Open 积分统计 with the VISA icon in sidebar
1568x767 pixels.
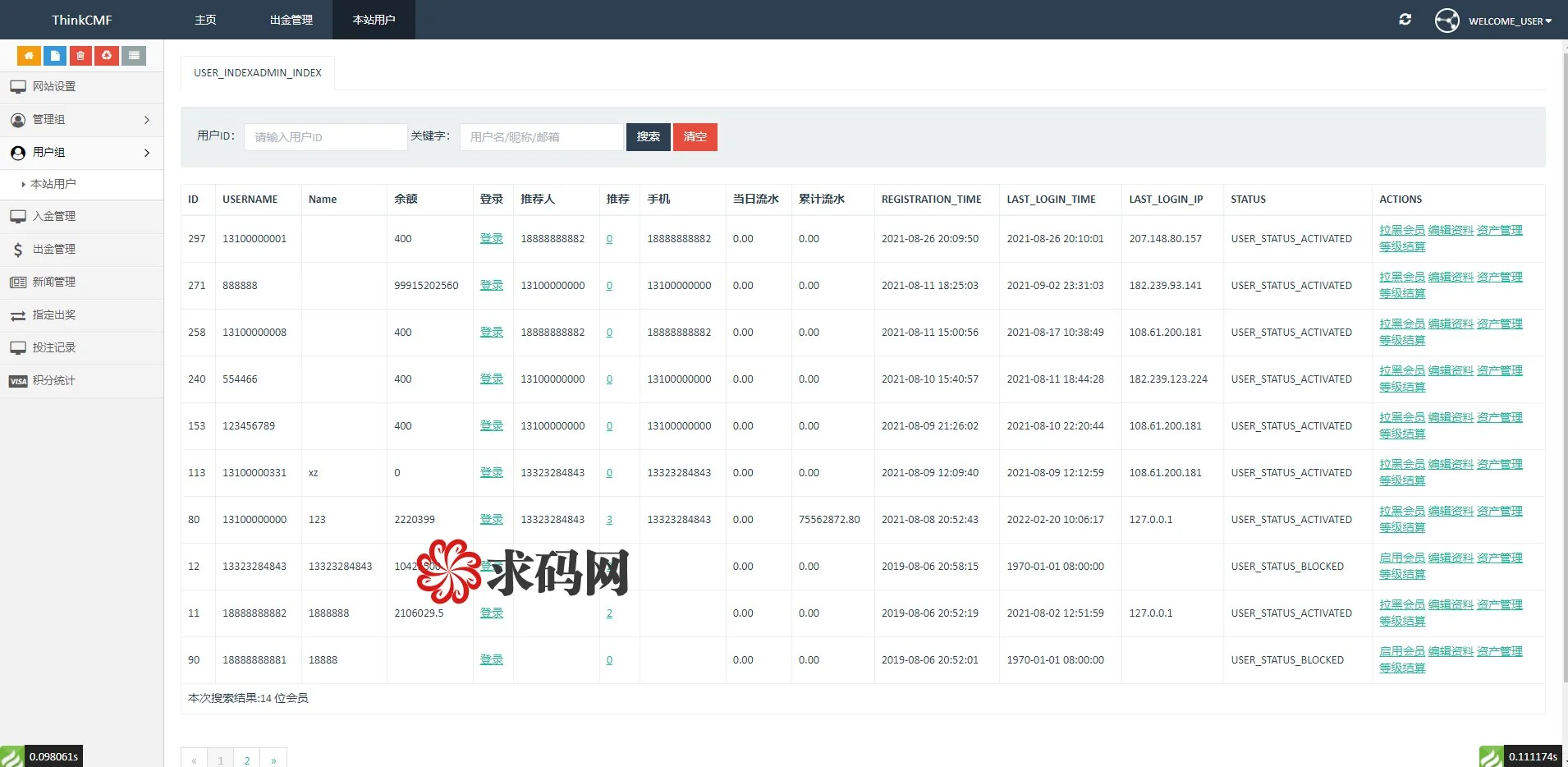pyautogui.click(x=54, y=380)
